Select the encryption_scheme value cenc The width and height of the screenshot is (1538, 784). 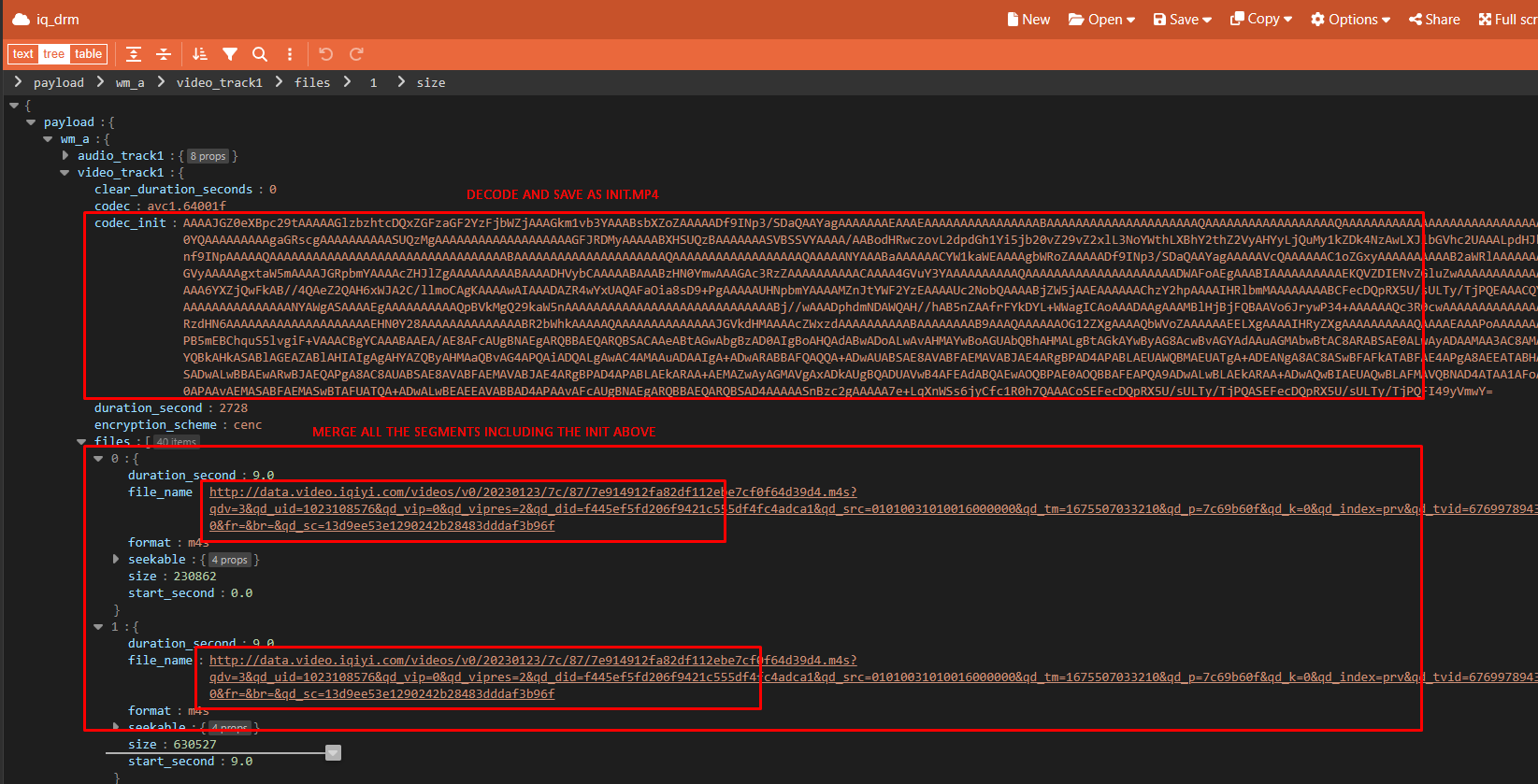pyautogui.click(x=248, y=425)
